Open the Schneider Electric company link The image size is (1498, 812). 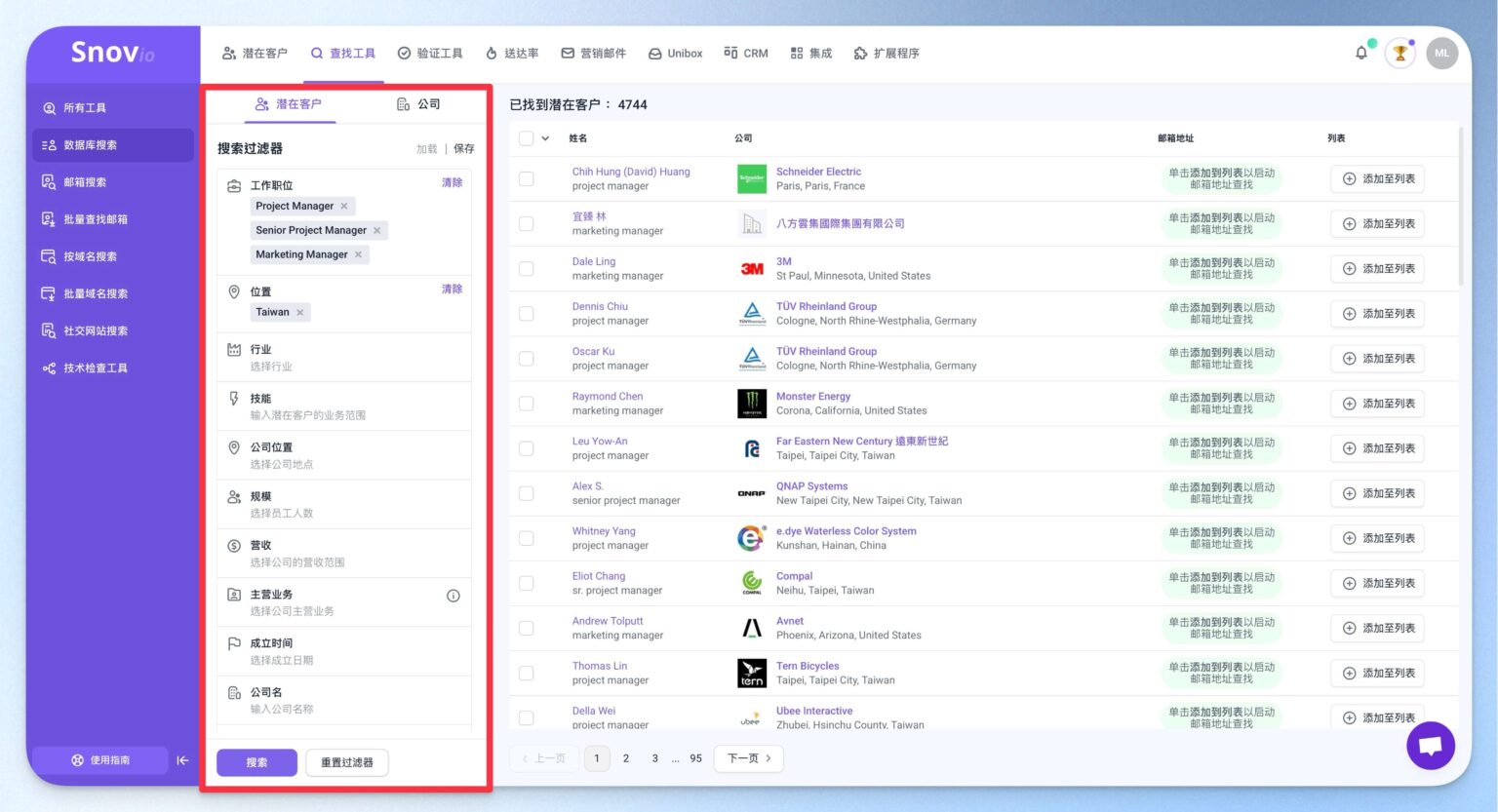[x=818, y=172]
